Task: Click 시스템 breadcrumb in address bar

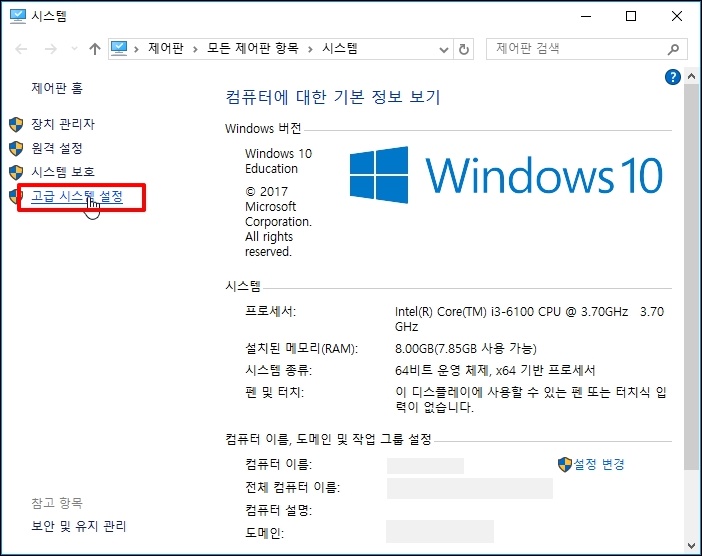Action: pos(340,48)
